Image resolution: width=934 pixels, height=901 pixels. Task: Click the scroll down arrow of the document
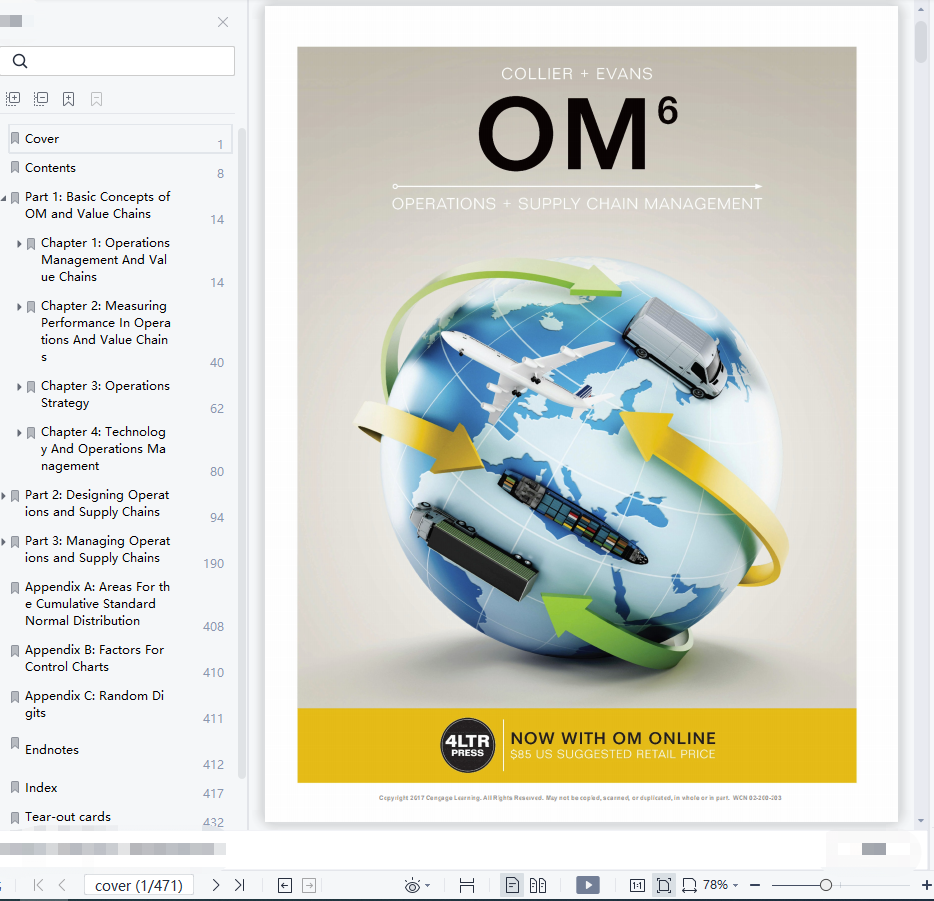click(x=921, y=821)
